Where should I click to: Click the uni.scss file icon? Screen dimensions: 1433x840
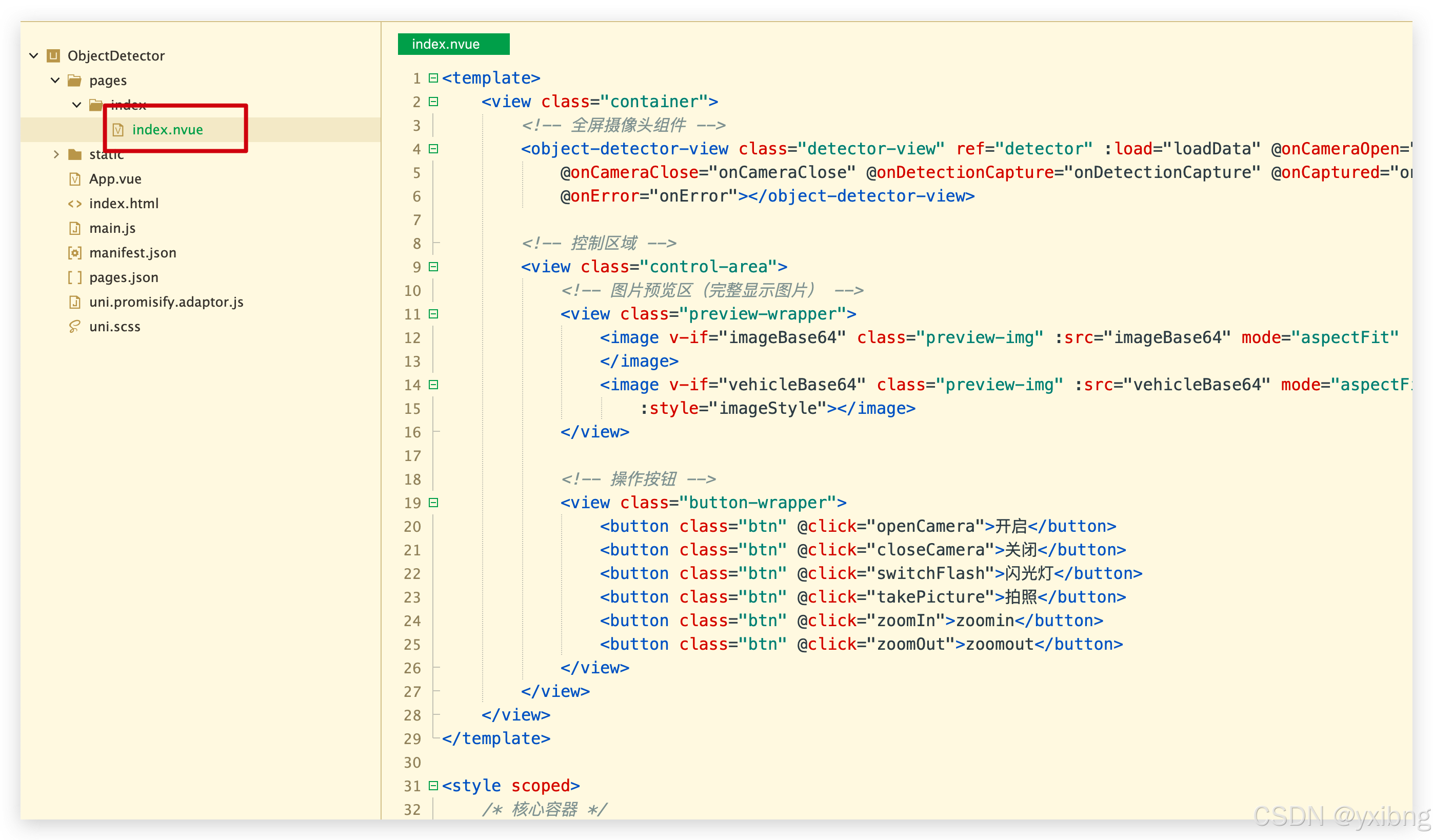pos(74,327)
